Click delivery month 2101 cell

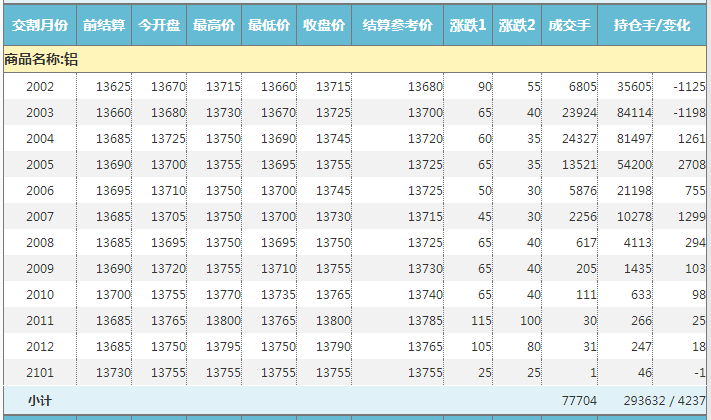pos(40,372)
